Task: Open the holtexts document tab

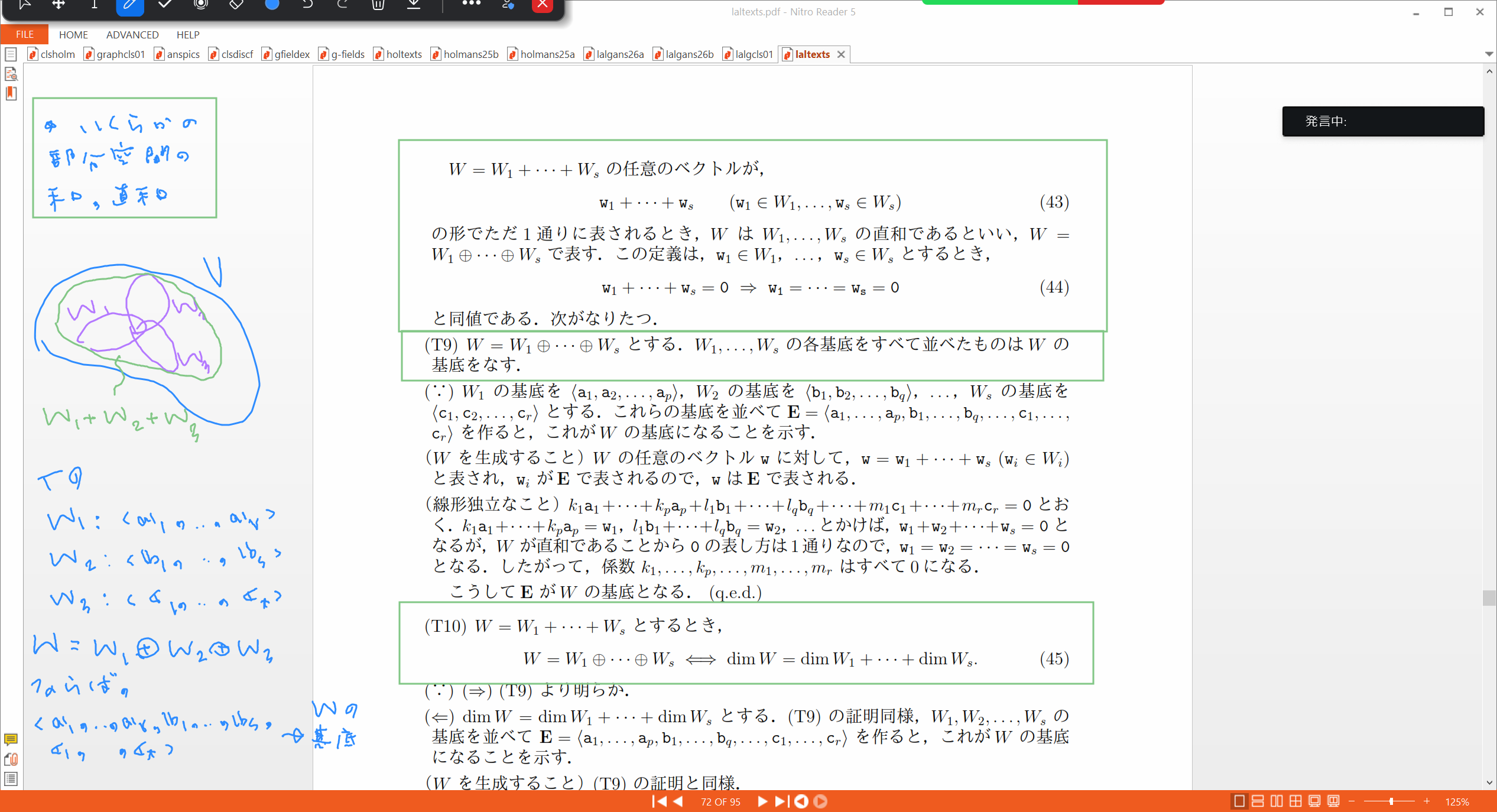Action: tap(398, 54)
